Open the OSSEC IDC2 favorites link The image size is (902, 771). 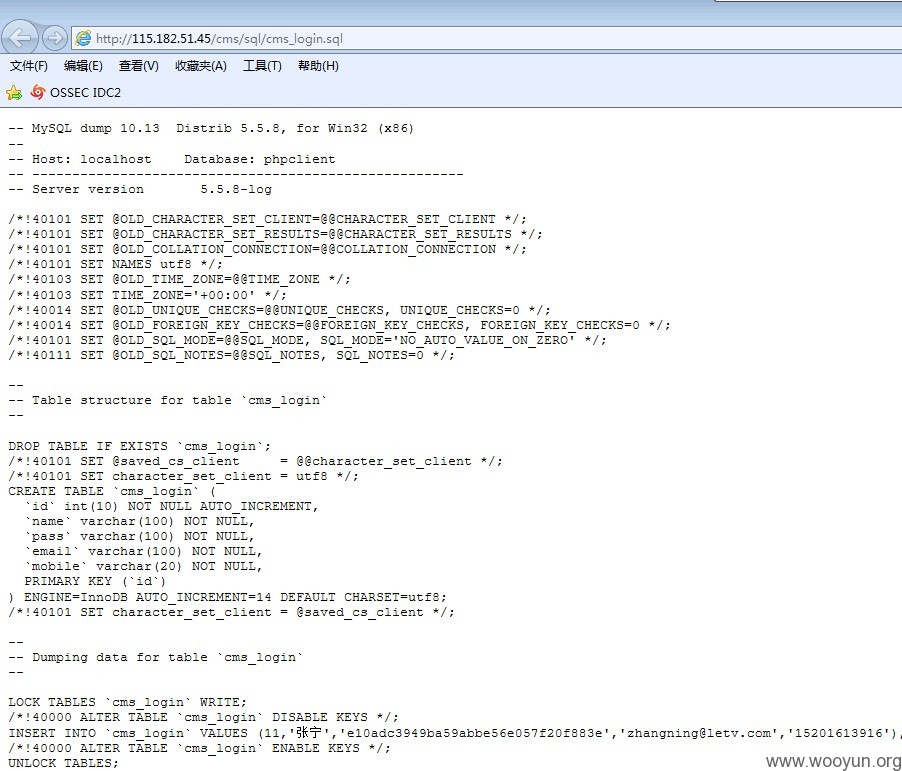[x=85, y=93]
